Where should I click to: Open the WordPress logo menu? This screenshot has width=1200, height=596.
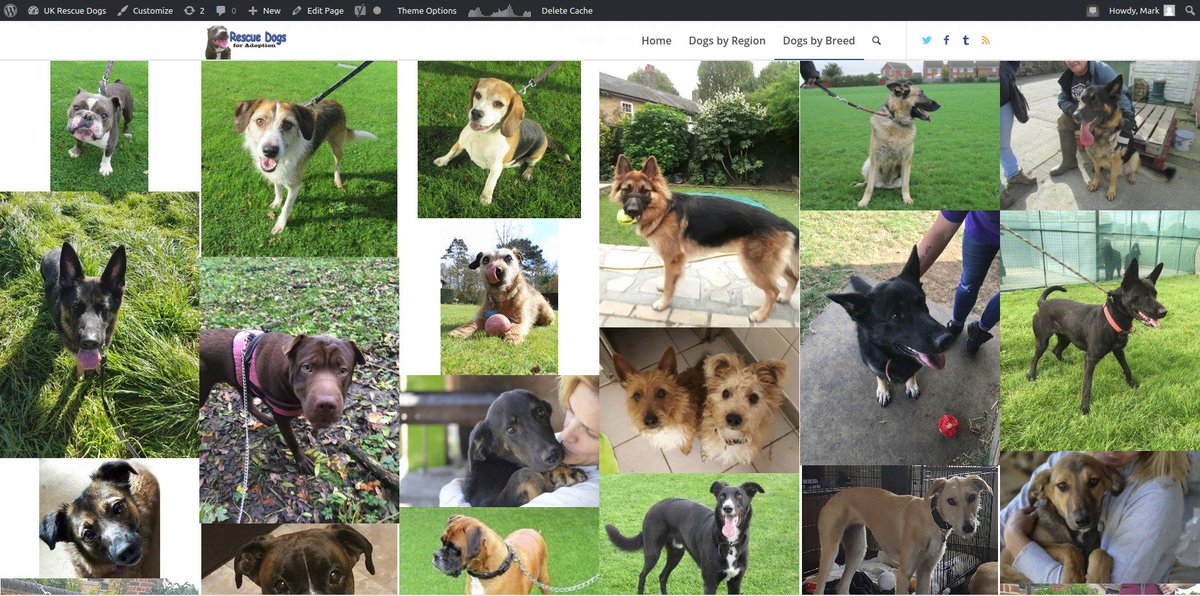(x=12, y=10)
